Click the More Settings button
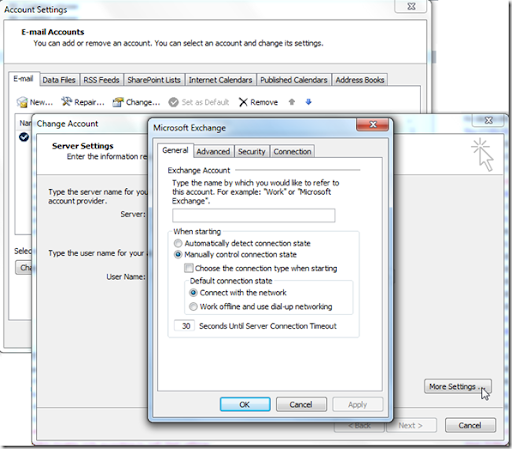The image size is (512, 449). [457, 386]
